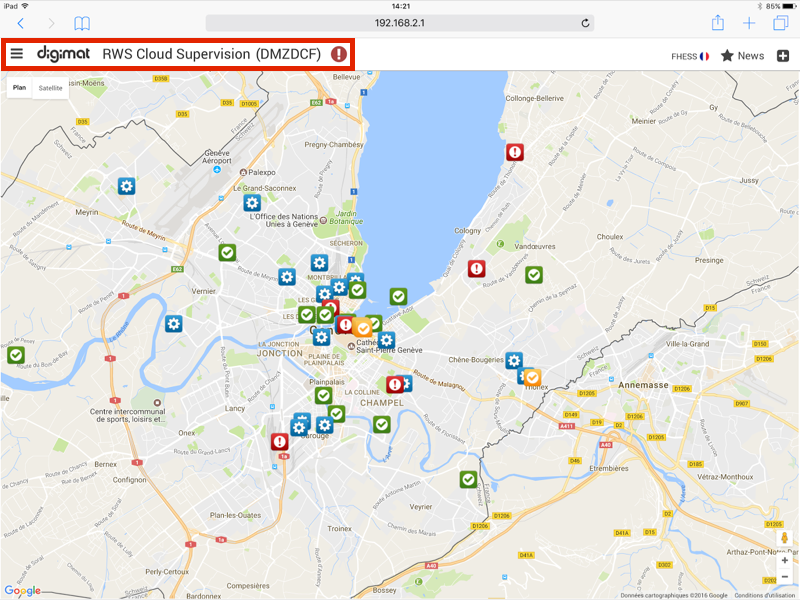Screen dimensions: 800x600
Task: Select the blue gear marker near Meyrin
Action: (127, 186)
